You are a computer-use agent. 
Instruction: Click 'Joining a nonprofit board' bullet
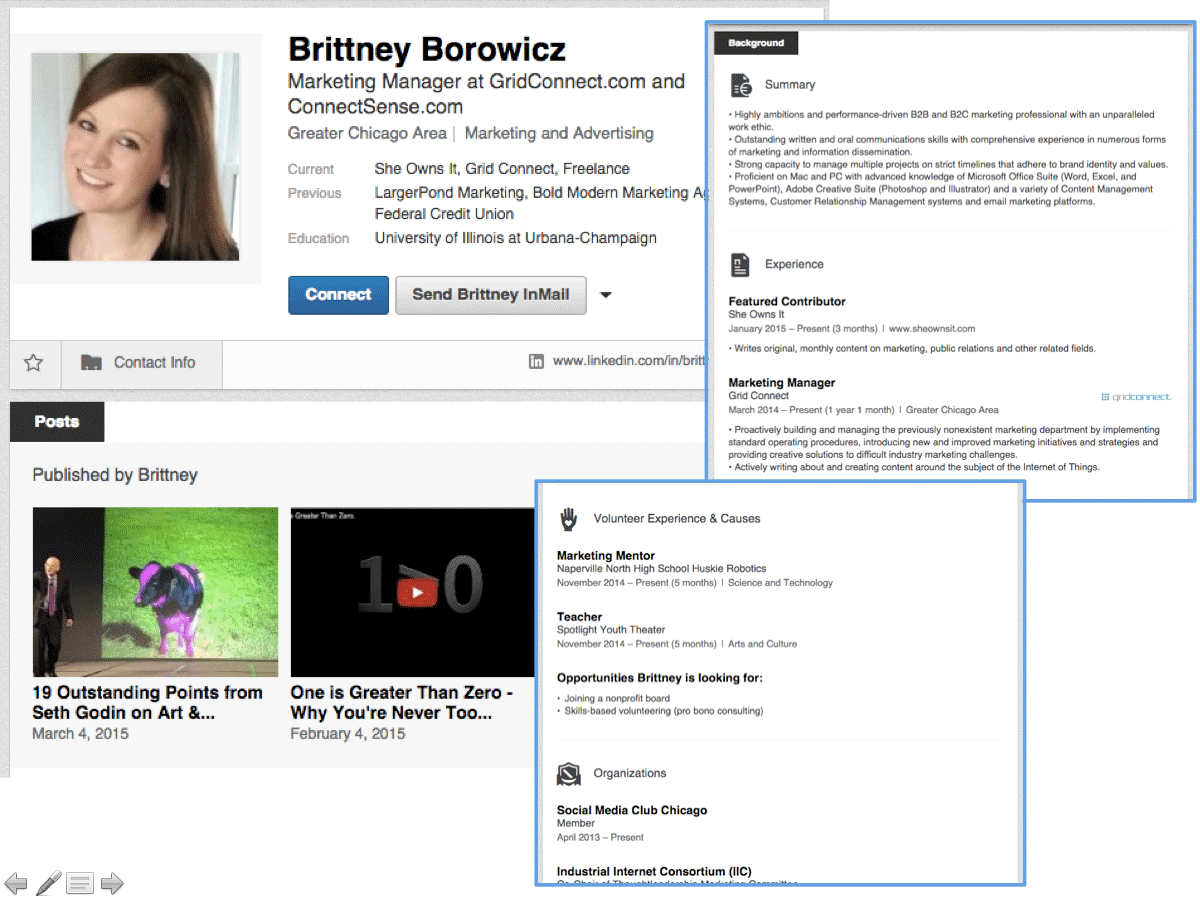pos(617,698)
